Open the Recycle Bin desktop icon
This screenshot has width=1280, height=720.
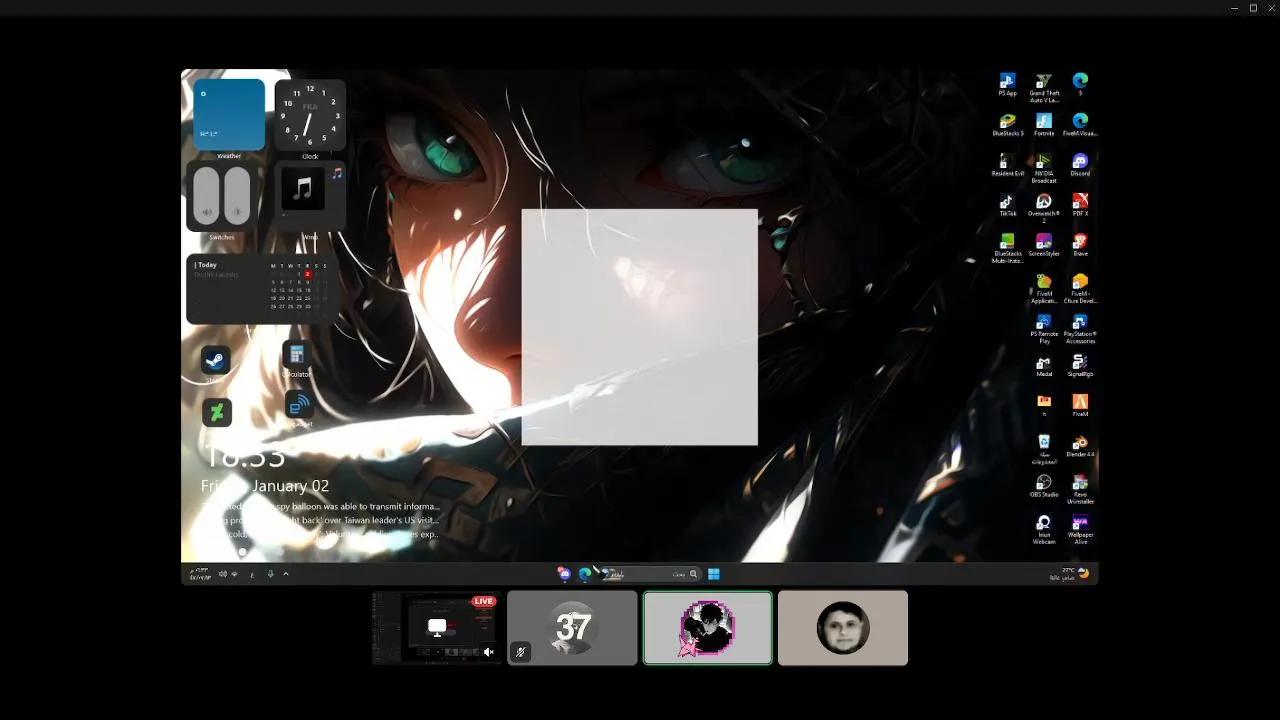click(1044, 449)
